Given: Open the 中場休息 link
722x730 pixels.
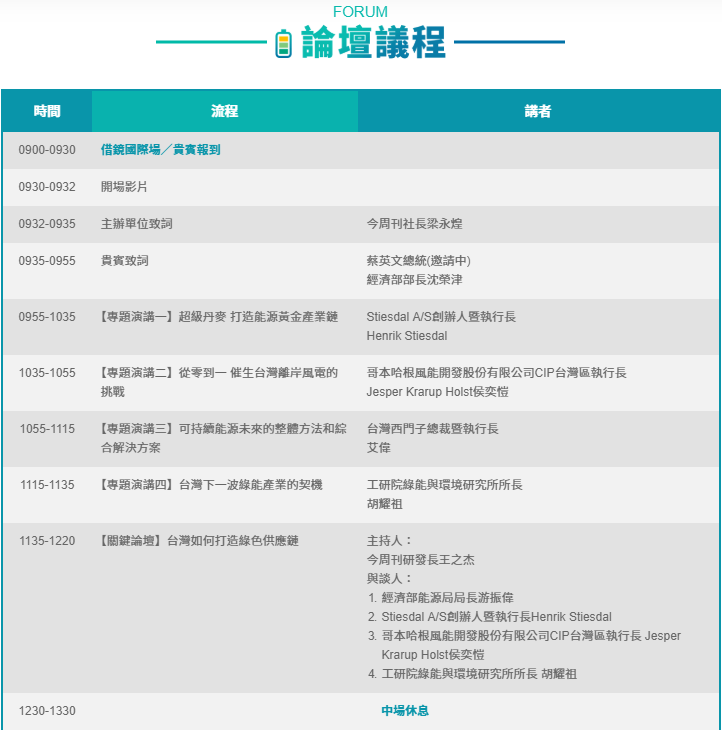Looking at the screenshot, I should coord(405,711).
